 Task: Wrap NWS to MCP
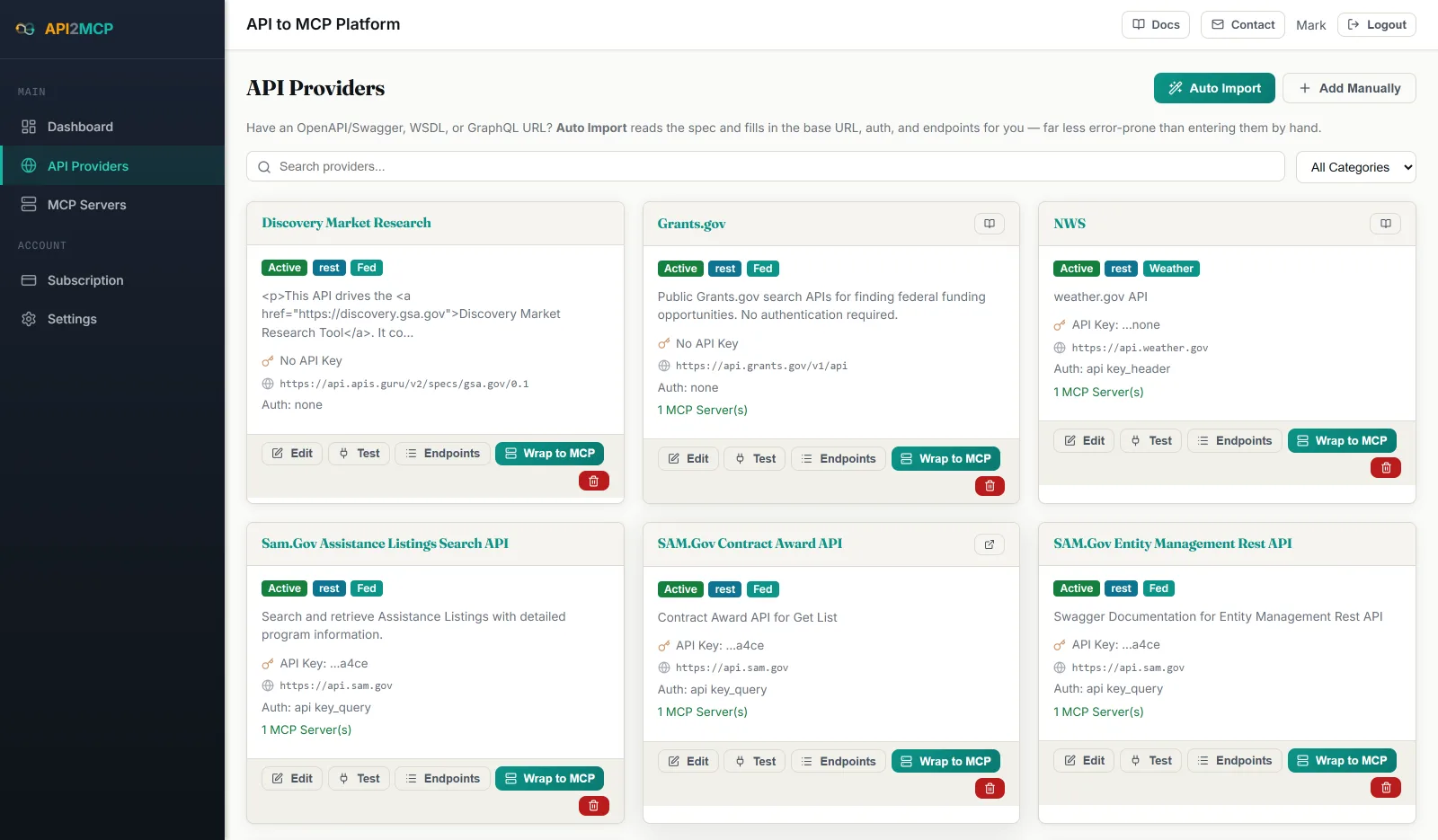coord(1342,441)
